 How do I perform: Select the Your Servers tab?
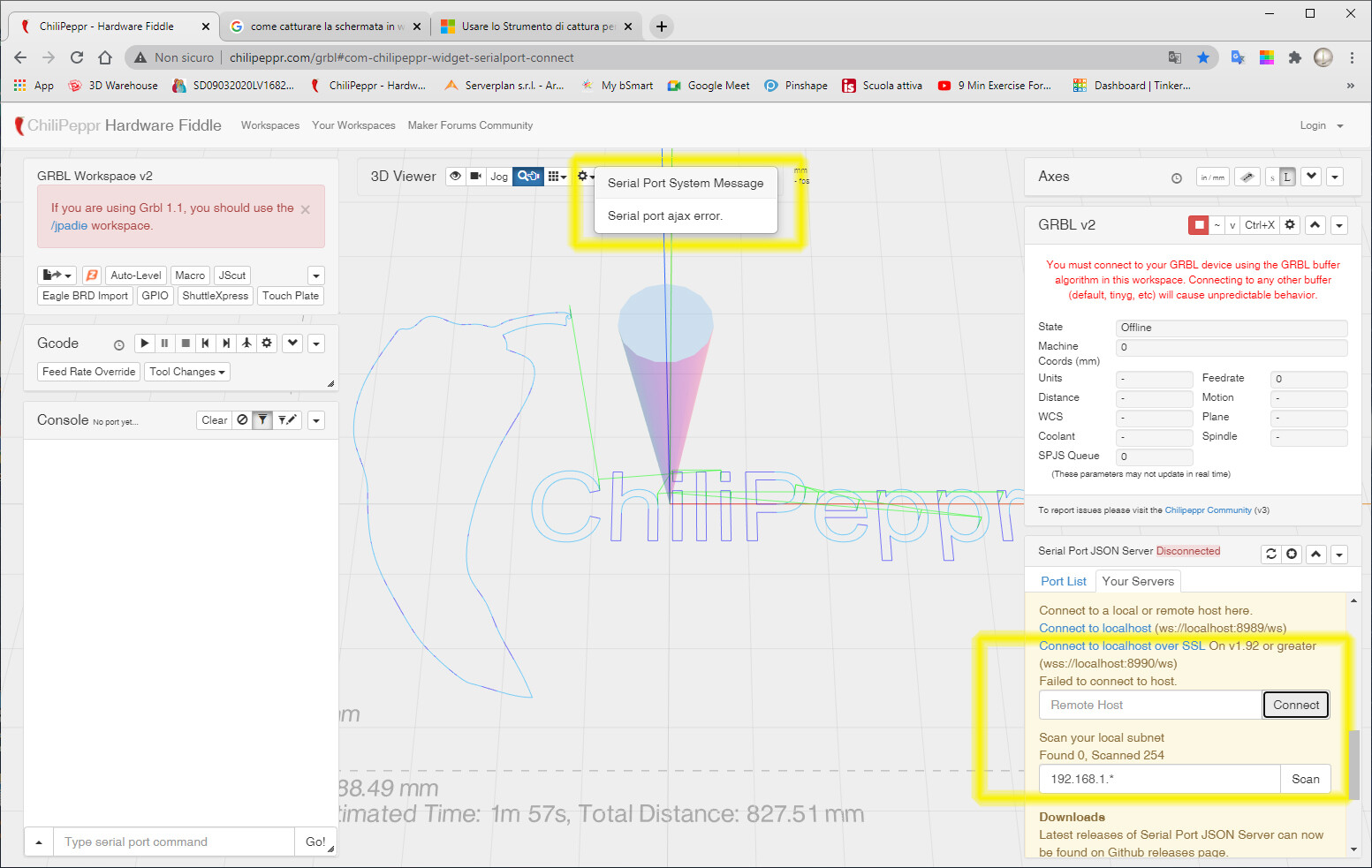click(x=1138, y=581)
